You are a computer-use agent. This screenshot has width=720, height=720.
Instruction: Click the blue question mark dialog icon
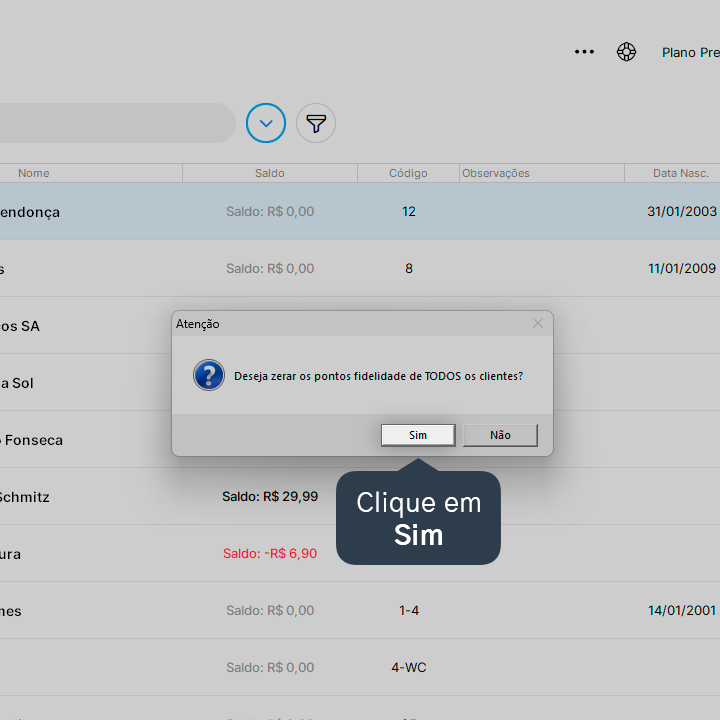coord(209,375)
